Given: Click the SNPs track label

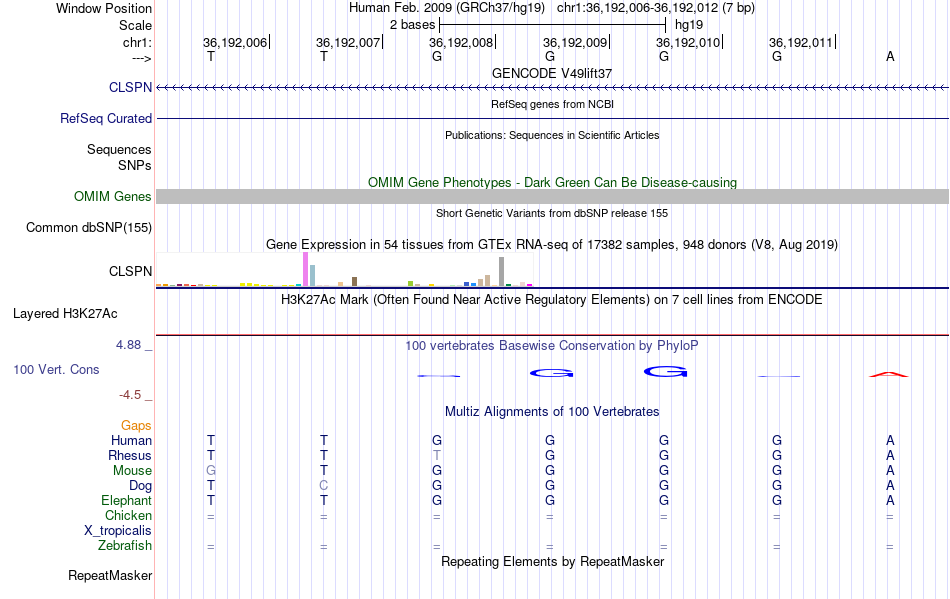Looking at the screenshot, I should click(x=135, y=165).
